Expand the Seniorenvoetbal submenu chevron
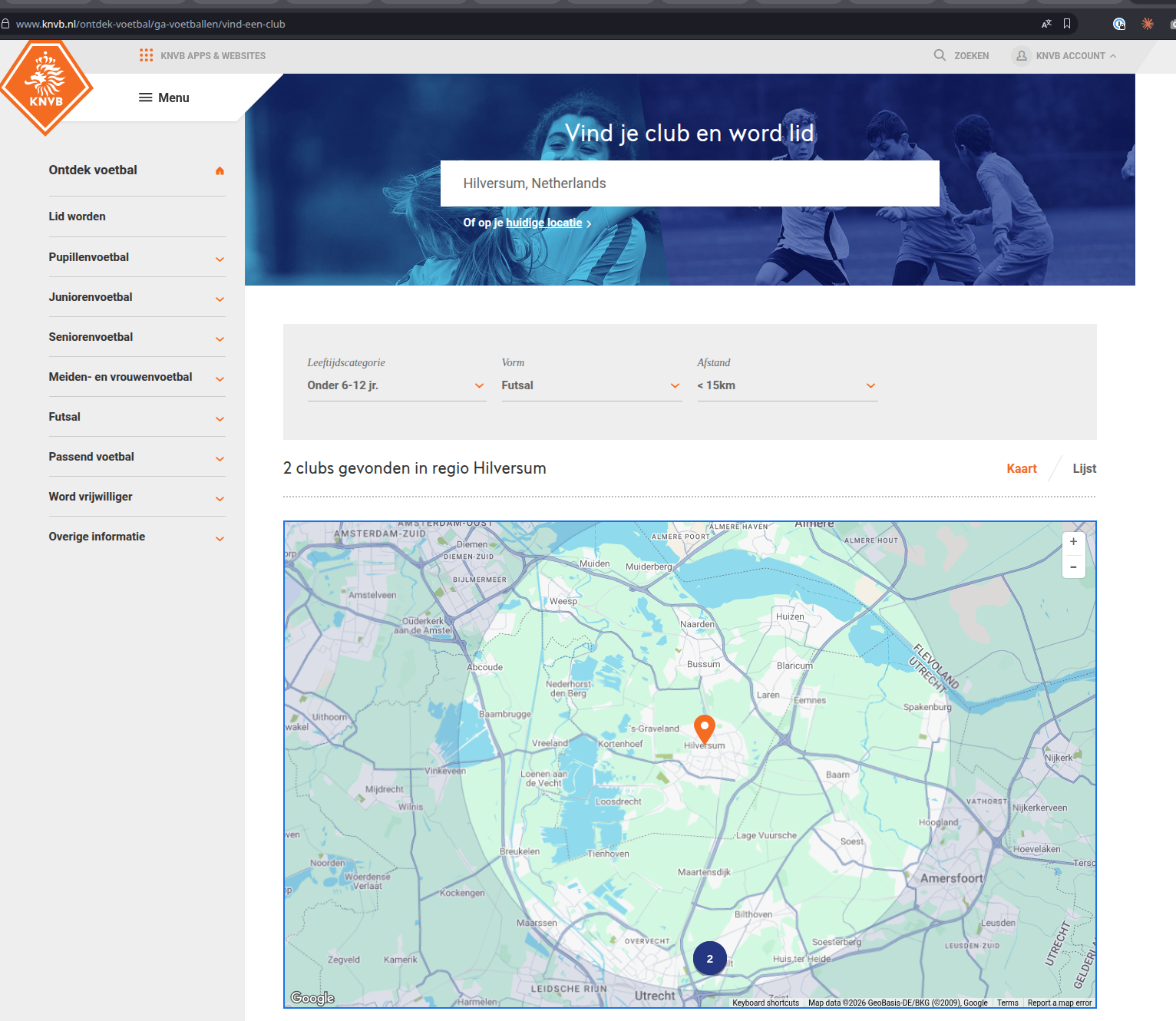This screenshot has width=1176, height=1021. click(x=220, y=339)
